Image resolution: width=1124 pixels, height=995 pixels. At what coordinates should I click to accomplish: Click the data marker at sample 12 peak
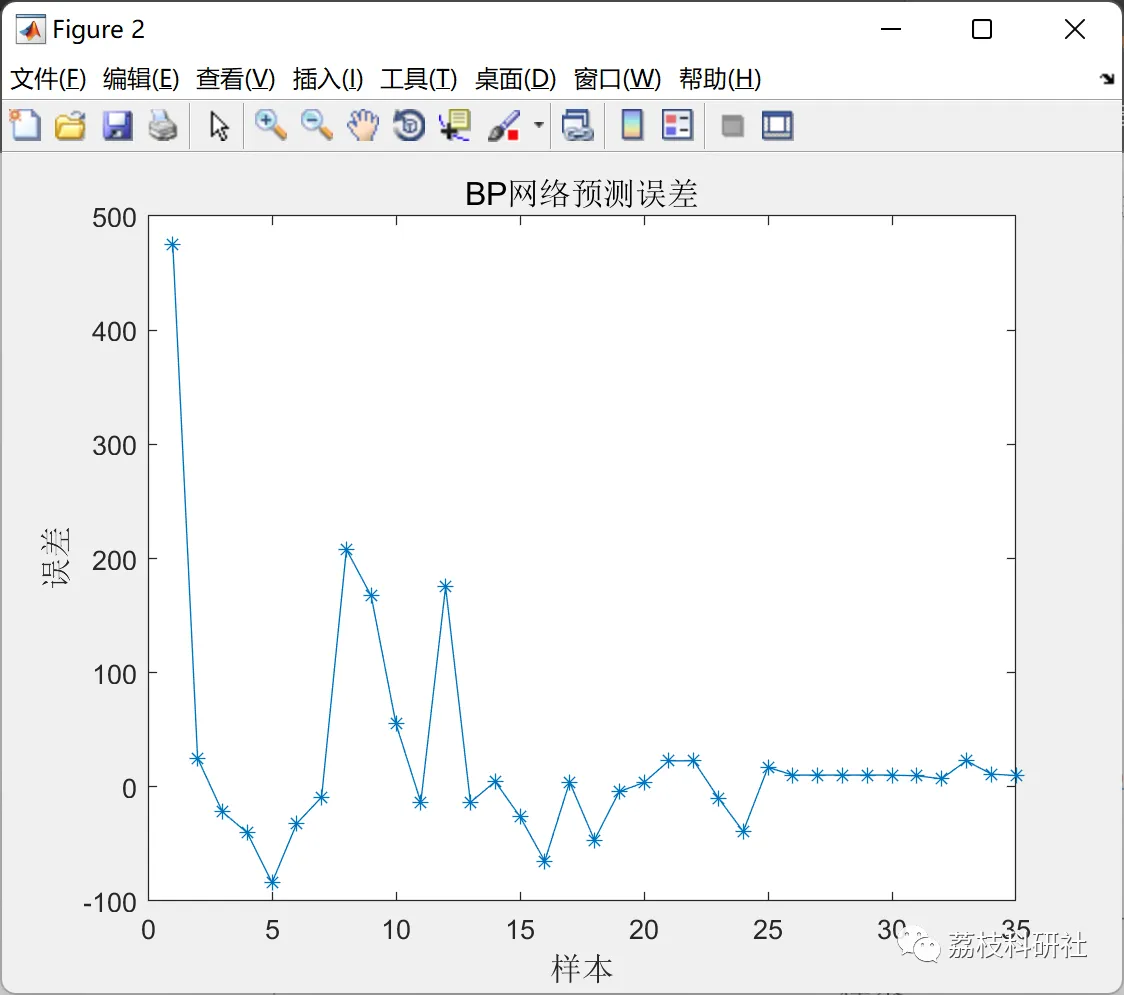click(x=445, y=586)
